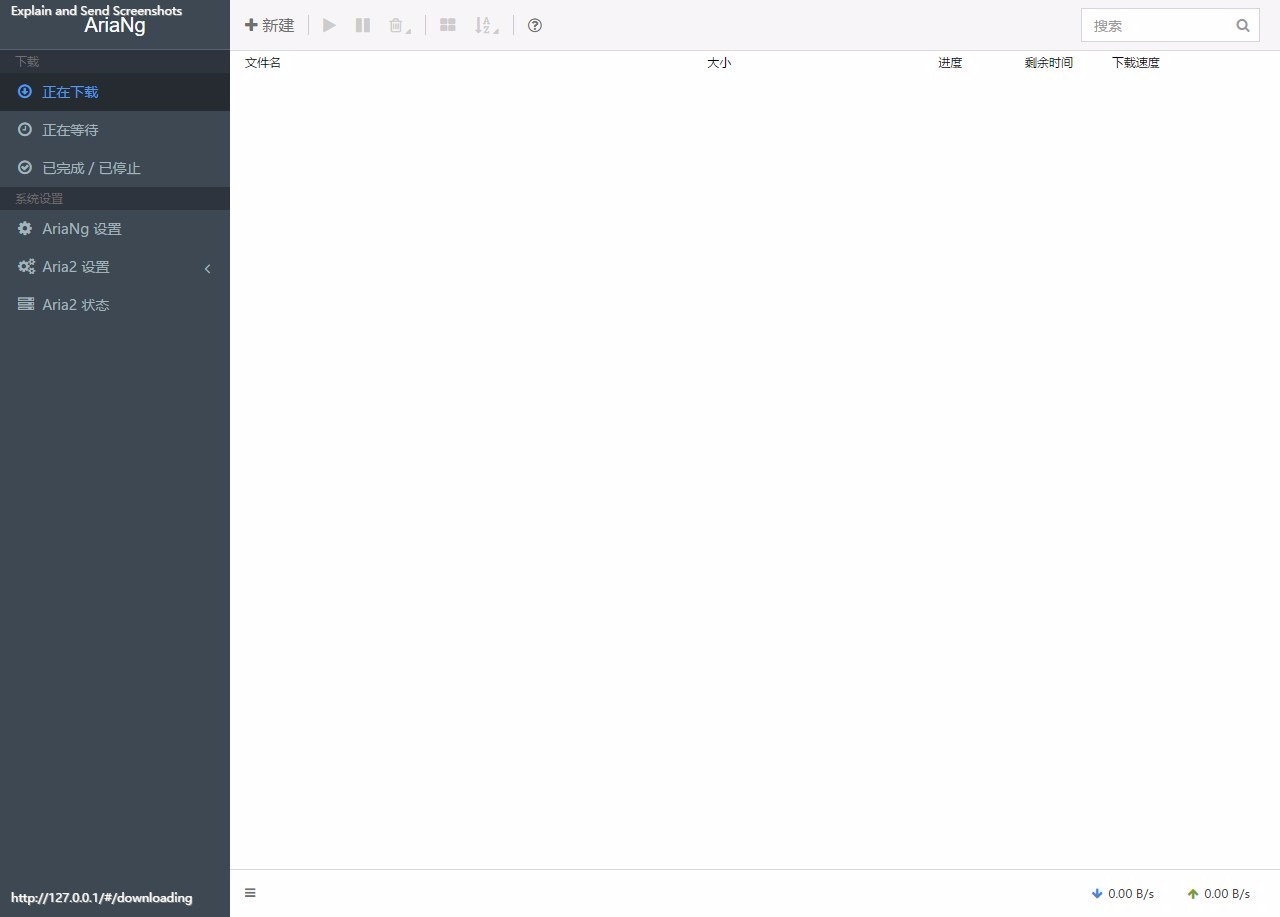Select all tasks using the grid icon
This screenshot has height=917, width=1280.
pyautogui.click(x=448, y=25)
